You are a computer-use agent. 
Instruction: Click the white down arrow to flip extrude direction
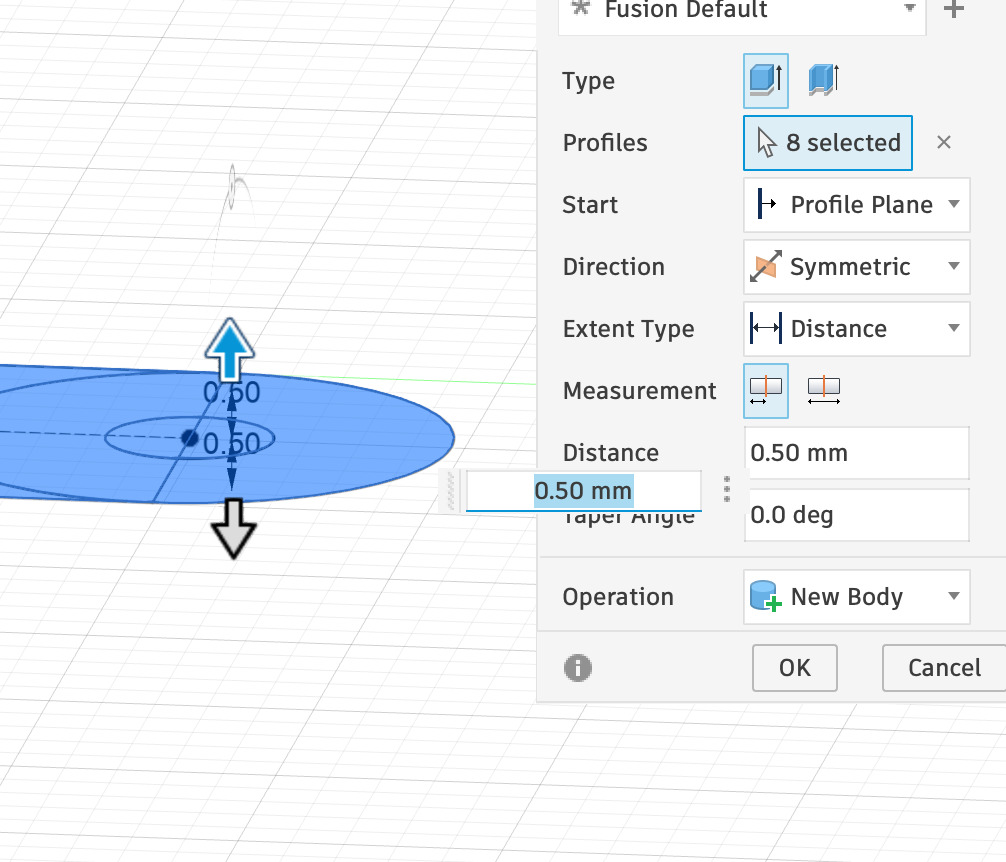pos(232,525)
